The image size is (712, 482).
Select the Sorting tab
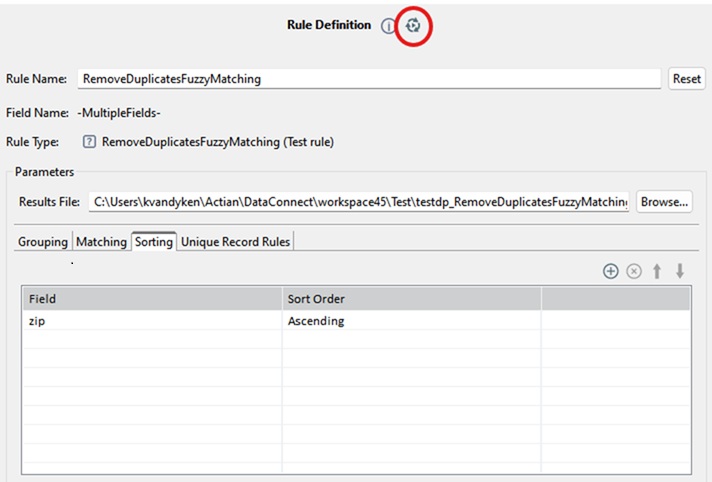[x=154, y=242]
